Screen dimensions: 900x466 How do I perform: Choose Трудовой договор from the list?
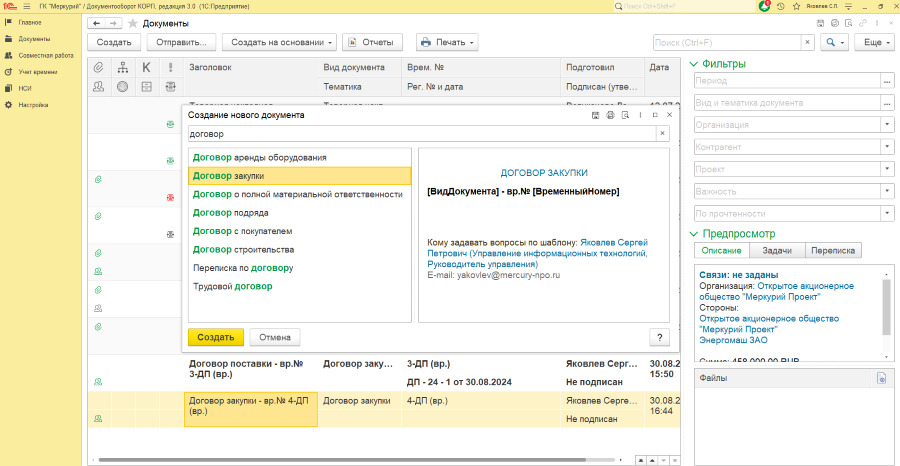coord(232,286)
